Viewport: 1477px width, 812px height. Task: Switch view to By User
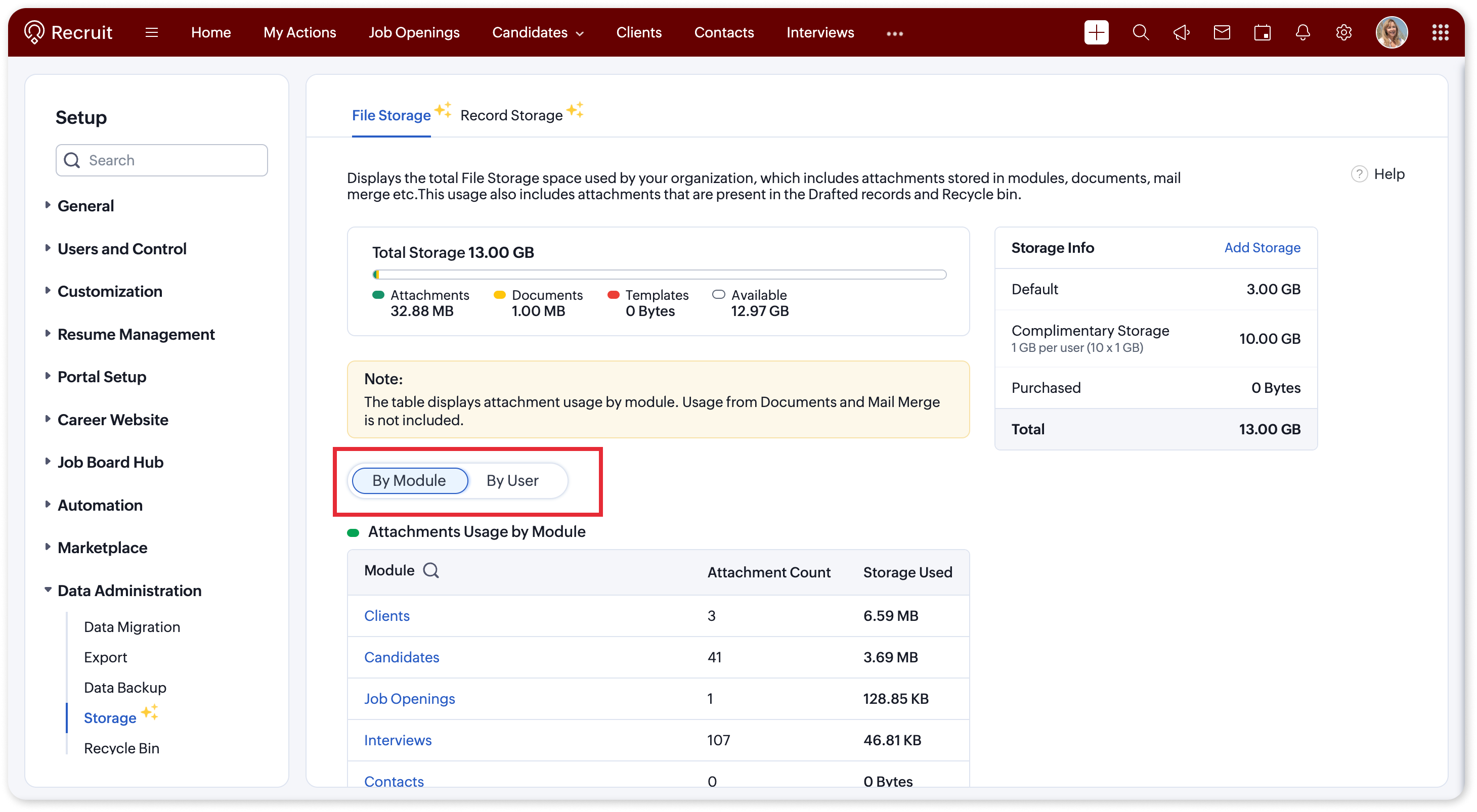tap(512, 480)
